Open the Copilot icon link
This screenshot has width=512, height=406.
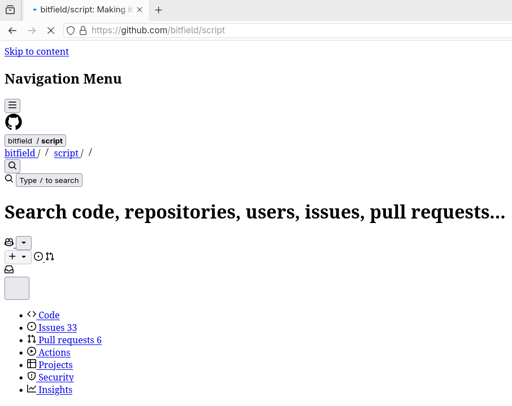(x=9, y=242)
